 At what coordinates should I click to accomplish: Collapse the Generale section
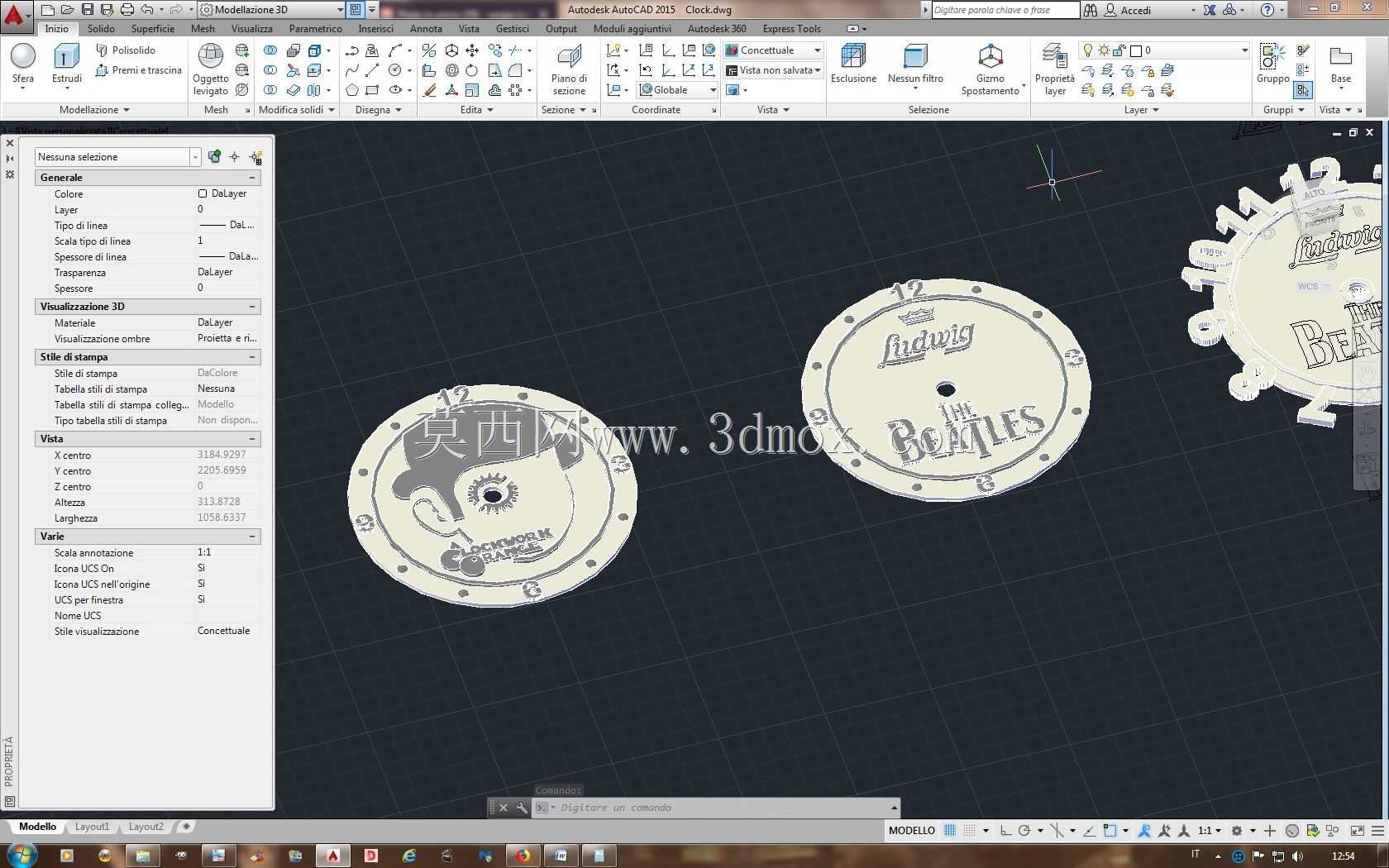[252, 178]
